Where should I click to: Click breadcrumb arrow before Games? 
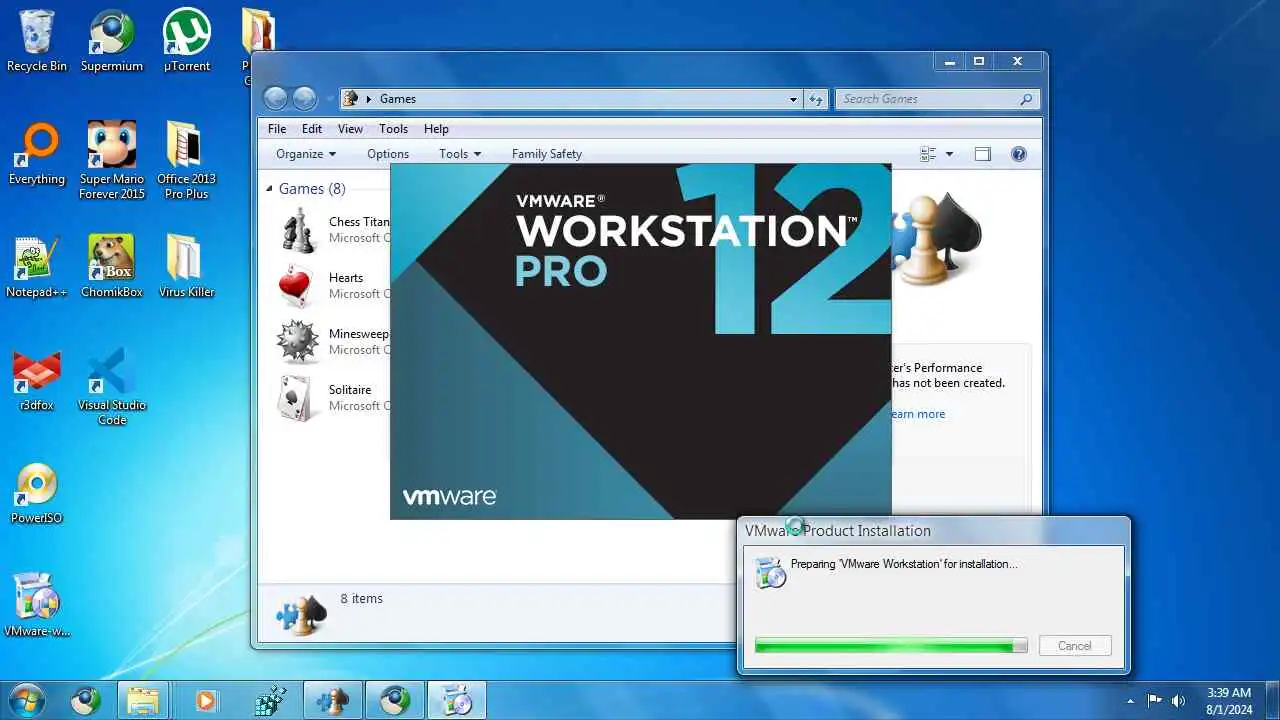pyautogui.click(x=369, y=99)
